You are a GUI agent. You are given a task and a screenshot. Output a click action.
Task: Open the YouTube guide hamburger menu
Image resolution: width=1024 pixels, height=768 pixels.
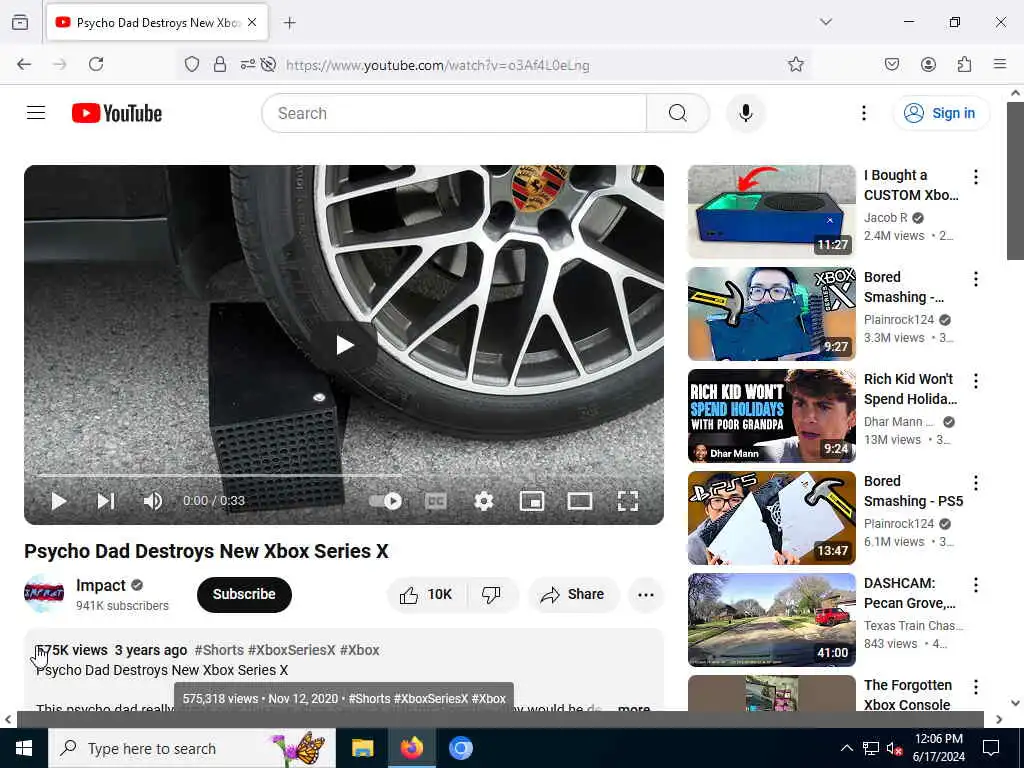36,113
